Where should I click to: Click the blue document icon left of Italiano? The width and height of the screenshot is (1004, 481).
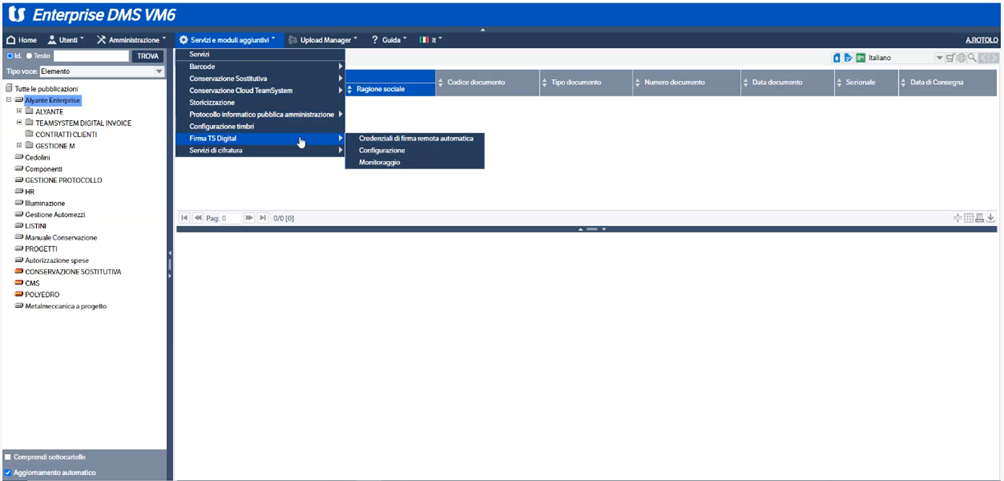(836, 58)
